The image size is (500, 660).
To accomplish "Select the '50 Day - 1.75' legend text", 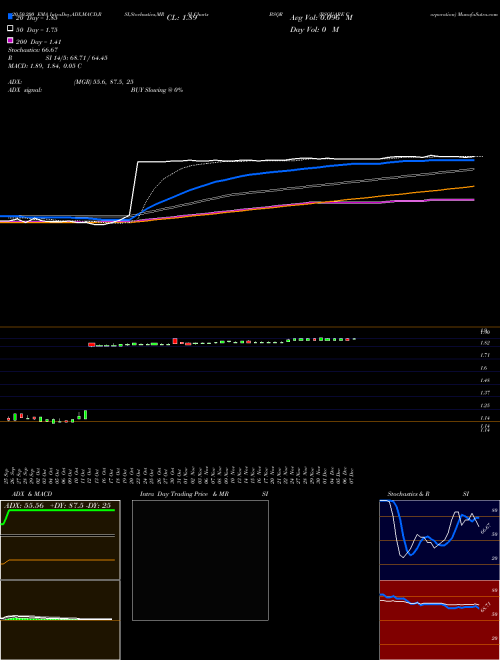I will tap(37, 30).
